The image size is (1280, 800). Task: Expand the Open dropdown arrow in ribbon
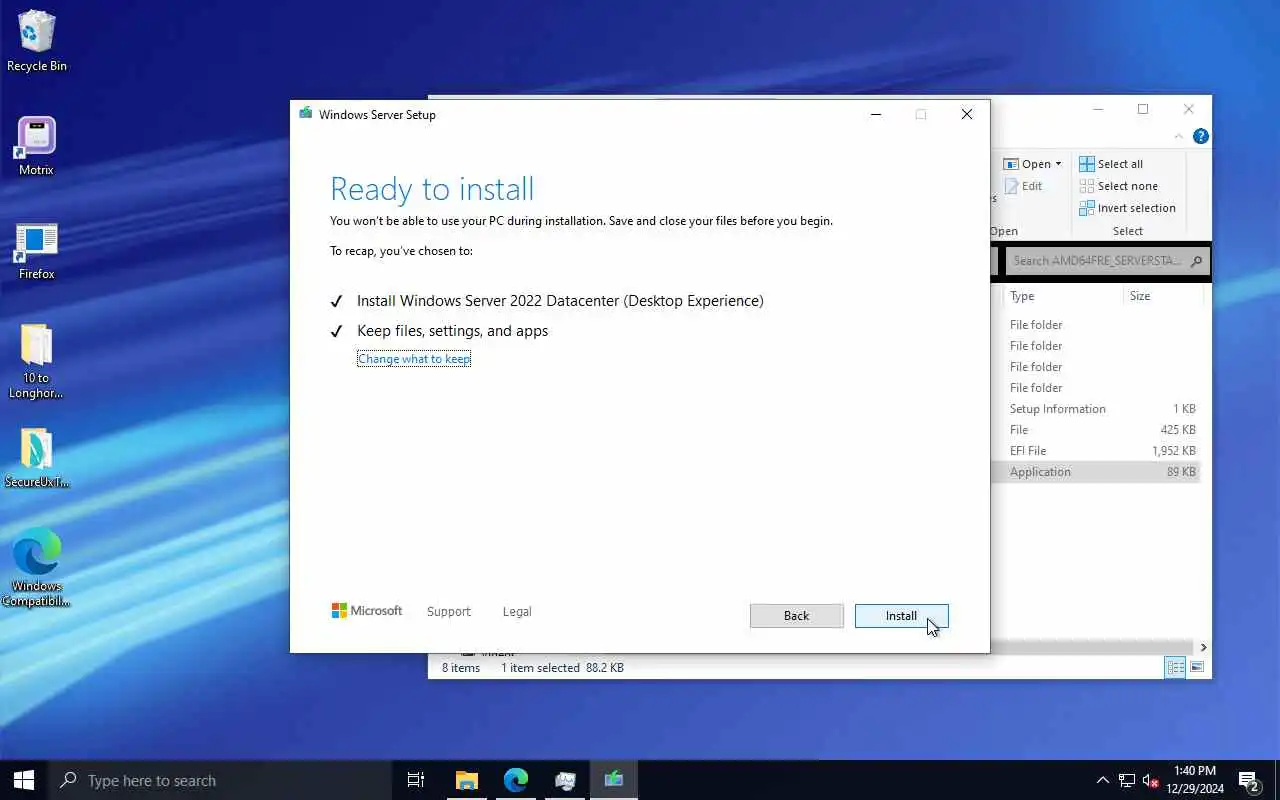pos(1058,164)
